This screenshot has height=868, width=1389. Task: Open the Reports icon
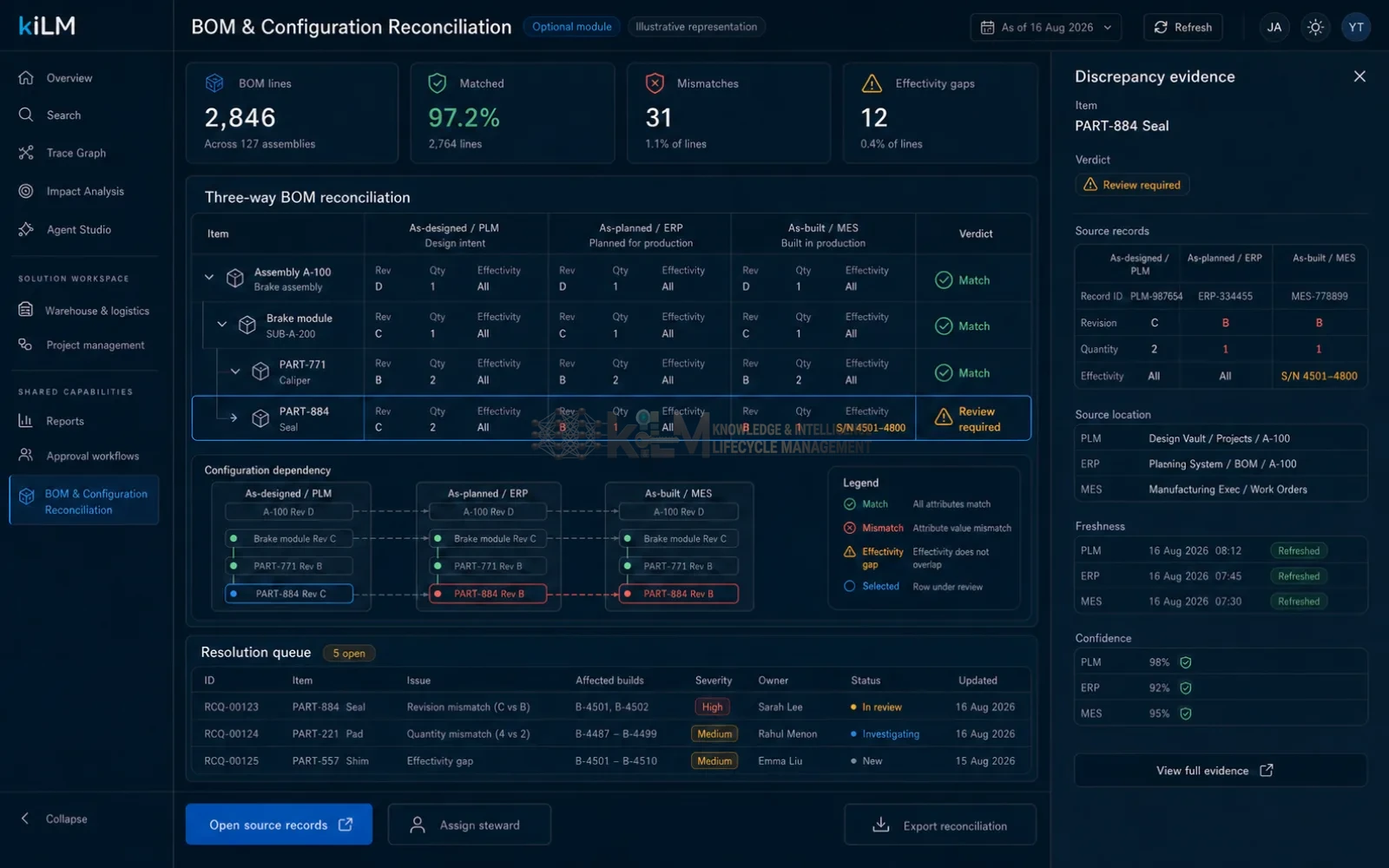pos(26,420)
